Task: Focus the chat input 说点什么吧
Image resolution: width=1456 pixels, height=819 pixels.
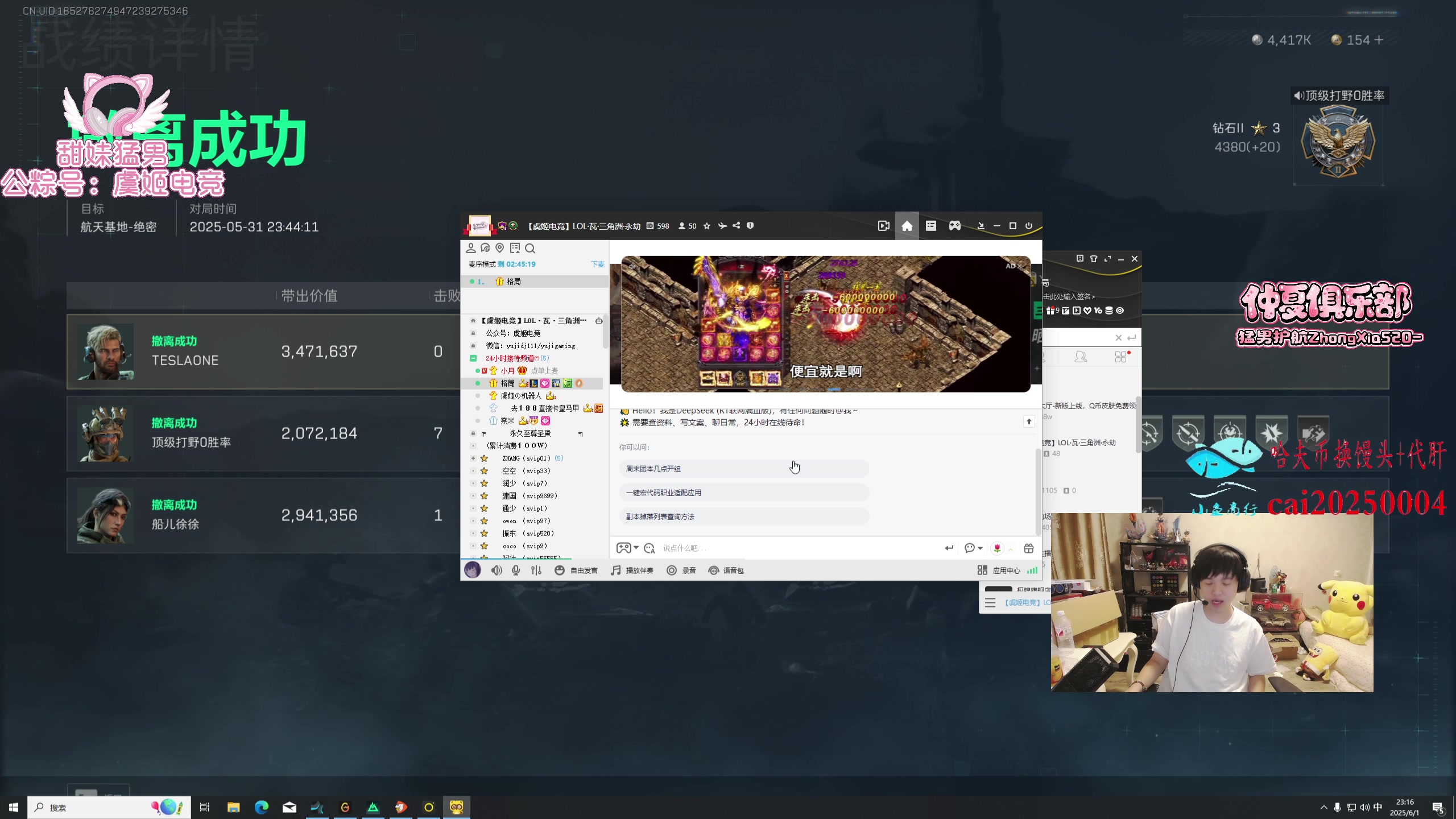Action: tap(796, 548)
